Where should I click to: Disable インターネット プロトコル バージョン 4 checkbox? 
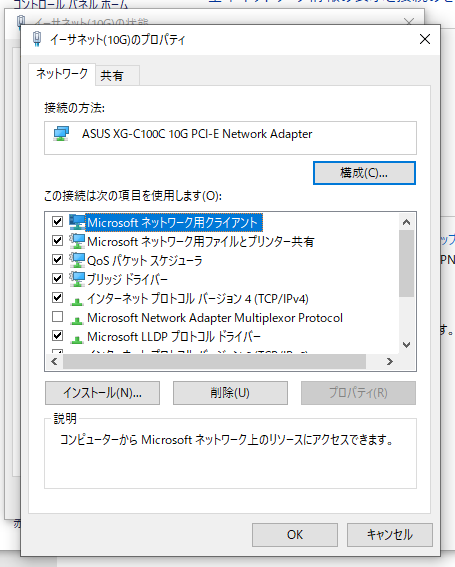pos(58,298)
